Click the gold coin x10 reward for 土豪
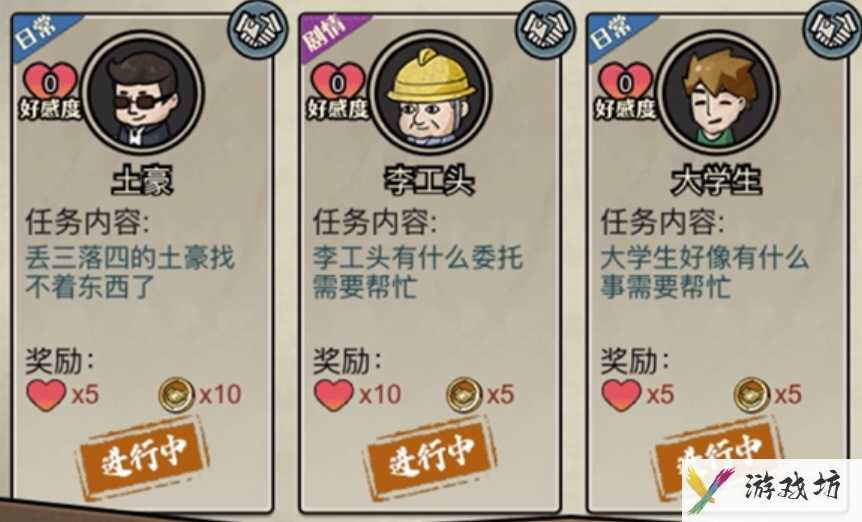Image resolution: width=862 pixels, height=522 pixels. pyautogui.click(x=200, y=395)
